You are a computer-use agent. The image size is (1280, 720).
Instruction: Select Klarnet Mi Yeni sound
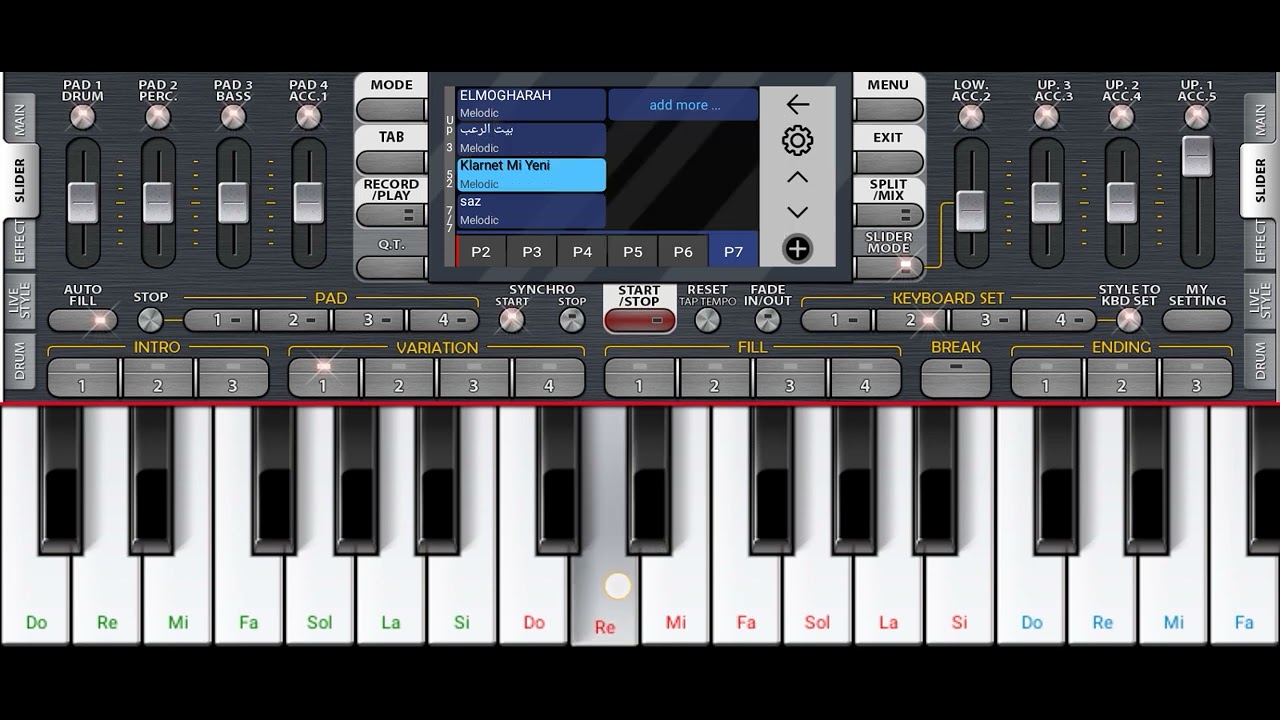[531, 174]
